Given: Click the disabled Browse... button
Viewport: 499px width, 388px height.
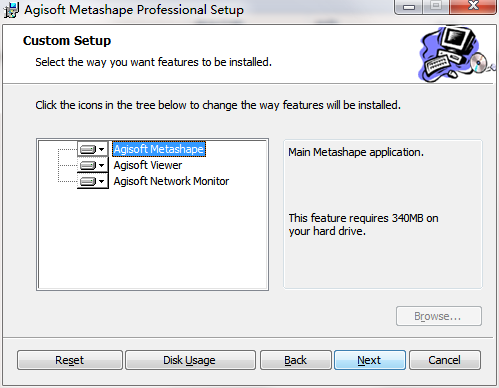Looking at the screenshot, I should click(439, 316).
